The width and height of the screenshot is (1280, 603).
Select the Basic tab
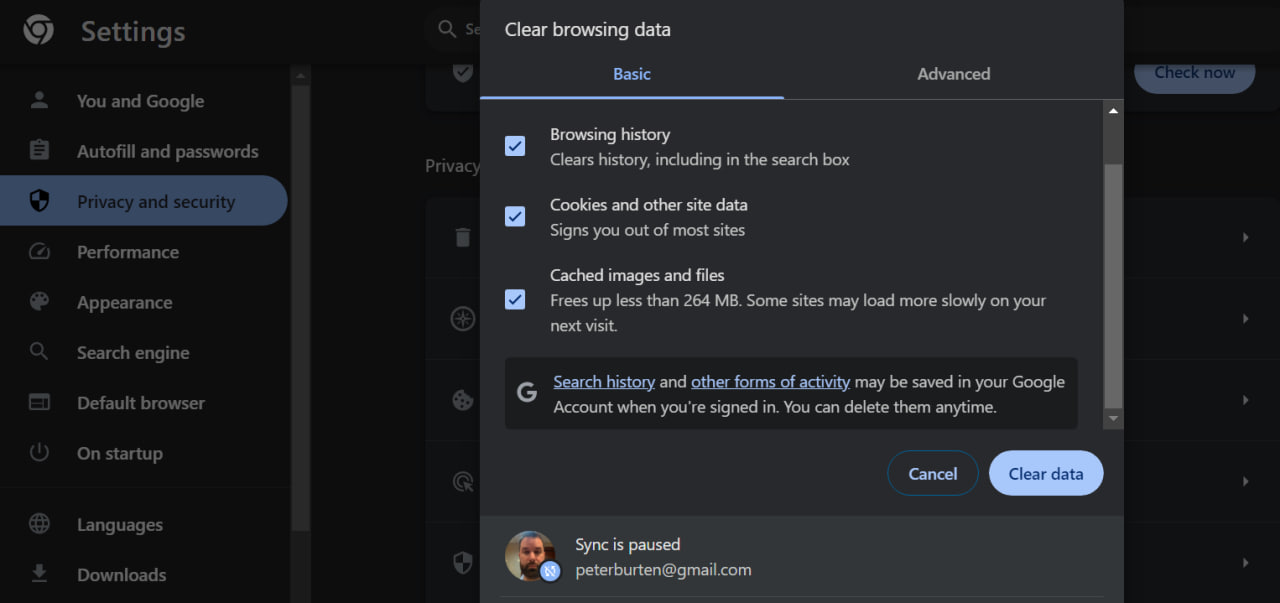coord(631,73)
